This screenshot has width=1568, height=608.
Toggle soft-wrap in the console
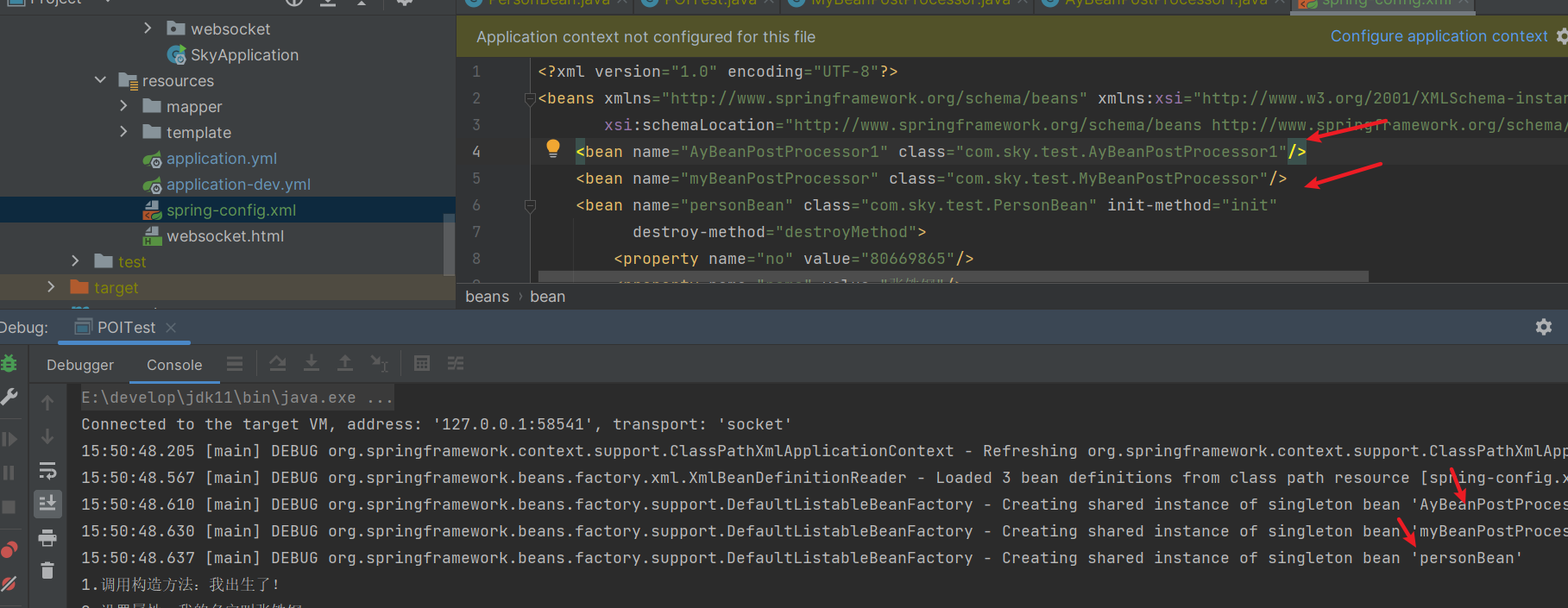point(47,471)
